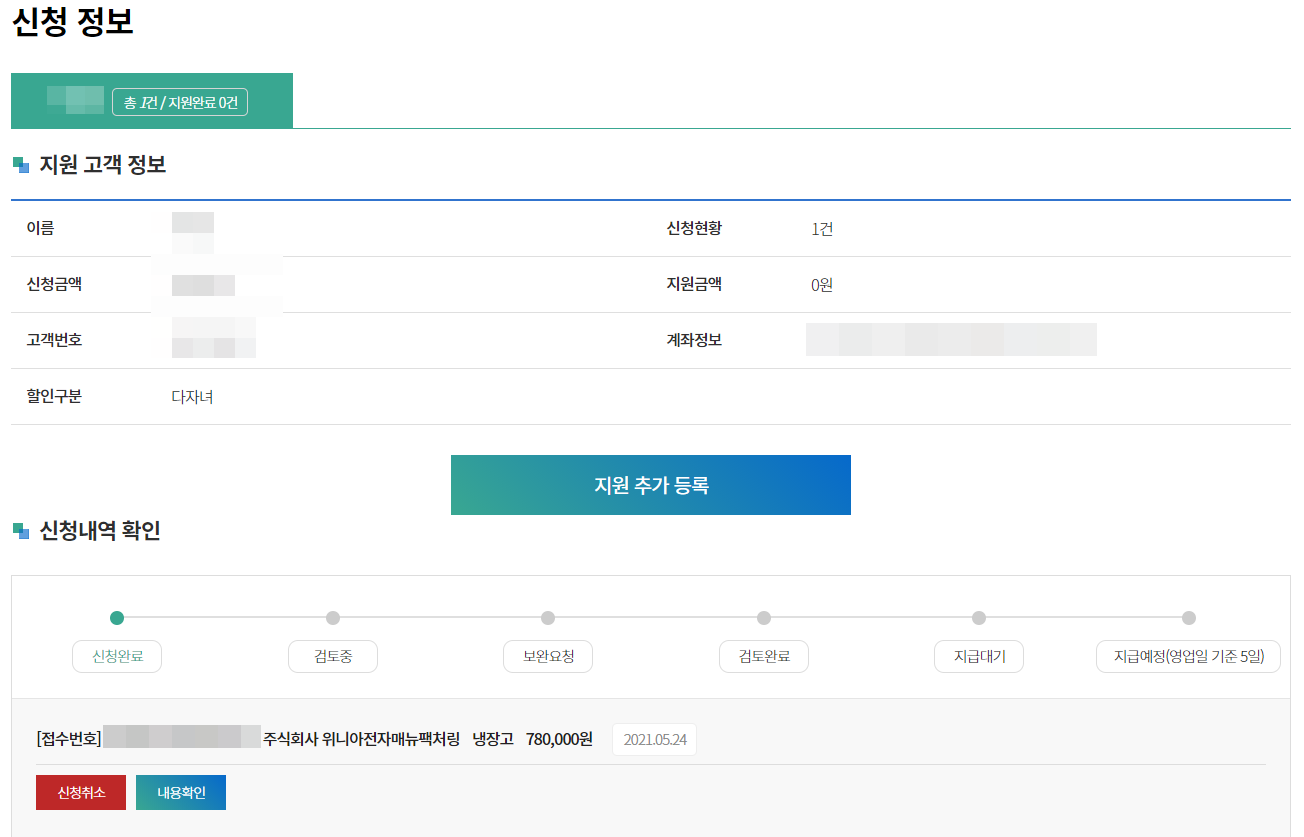1304x837 pixels.
Task: Select the green 신청완료 progress dot
Action: [117, 619]
